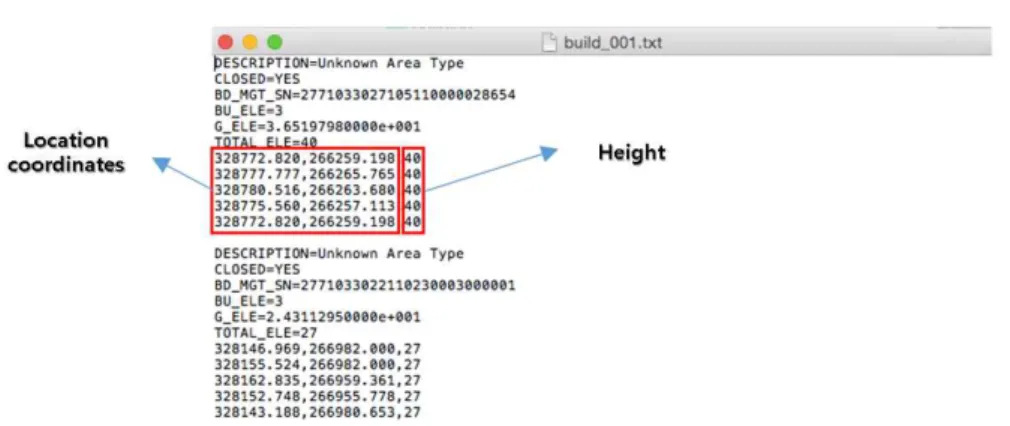The height and width of the screenshot is (426, 1010).
Task: Click the line 328152.748,266955.778,27
Action: click(x=317, y=396)
